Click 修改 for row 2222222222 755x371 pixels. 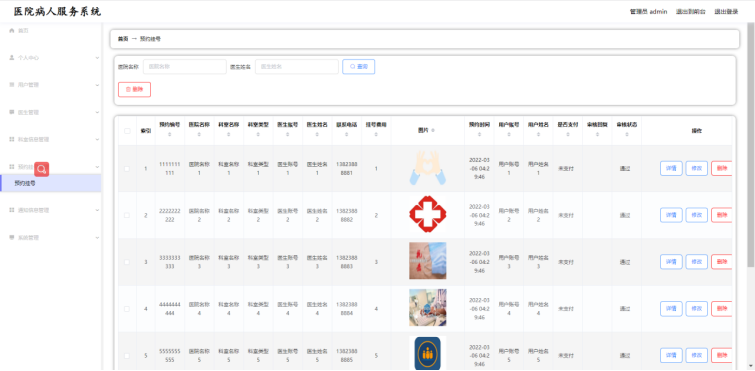[x=697, y=215]
